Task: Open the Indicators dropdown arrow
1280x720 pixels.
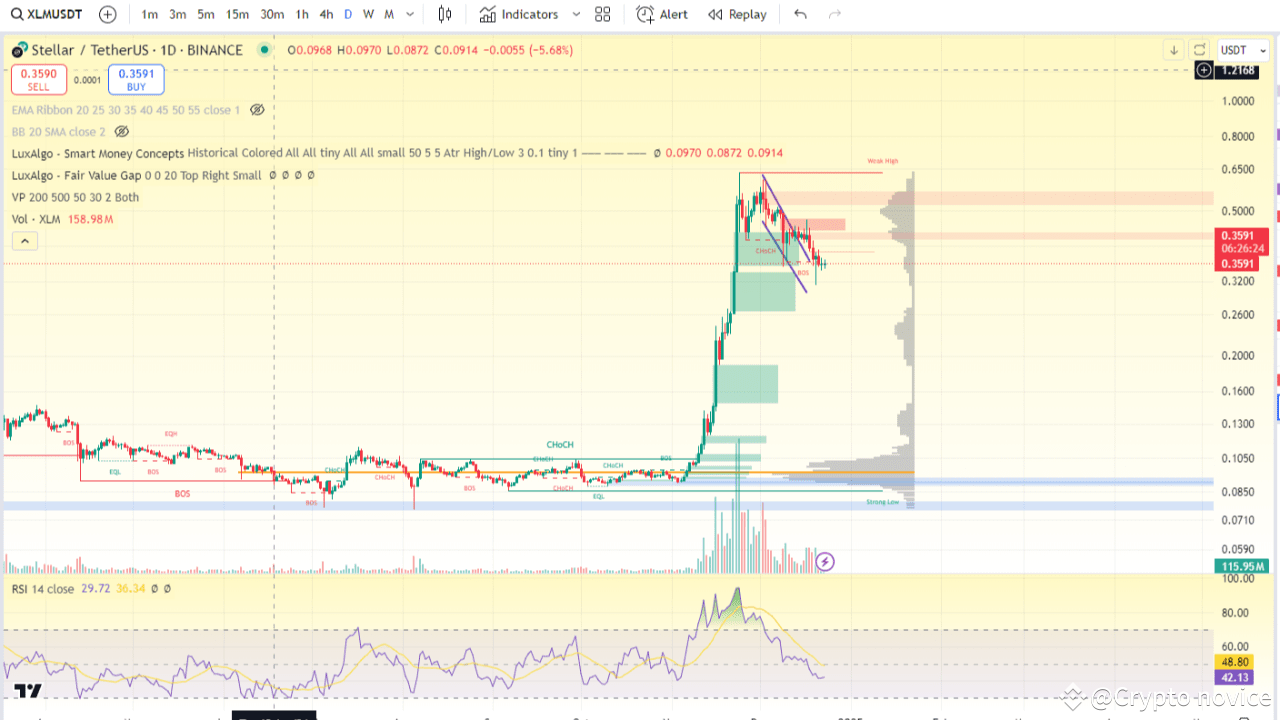Action: (575, 14)
